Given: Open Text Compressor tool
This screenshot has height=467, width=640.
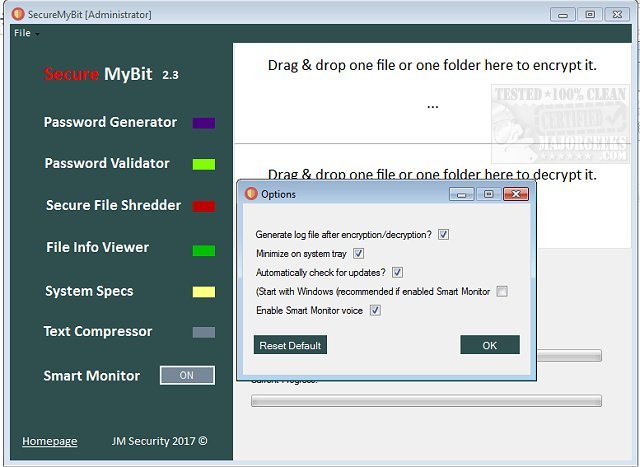Looking at the screenshot, I should click(x=98, y=331).
